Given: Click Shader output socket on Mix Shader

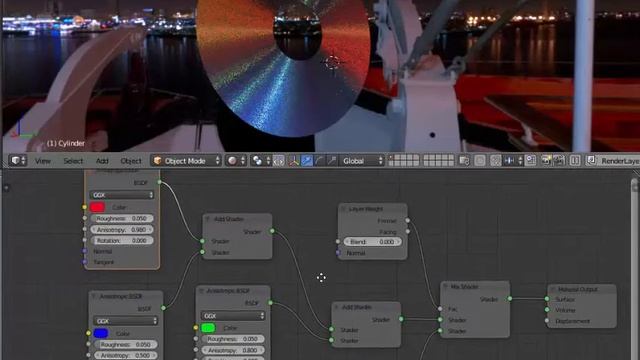Looking at the screenshot, I should (510, 299).
